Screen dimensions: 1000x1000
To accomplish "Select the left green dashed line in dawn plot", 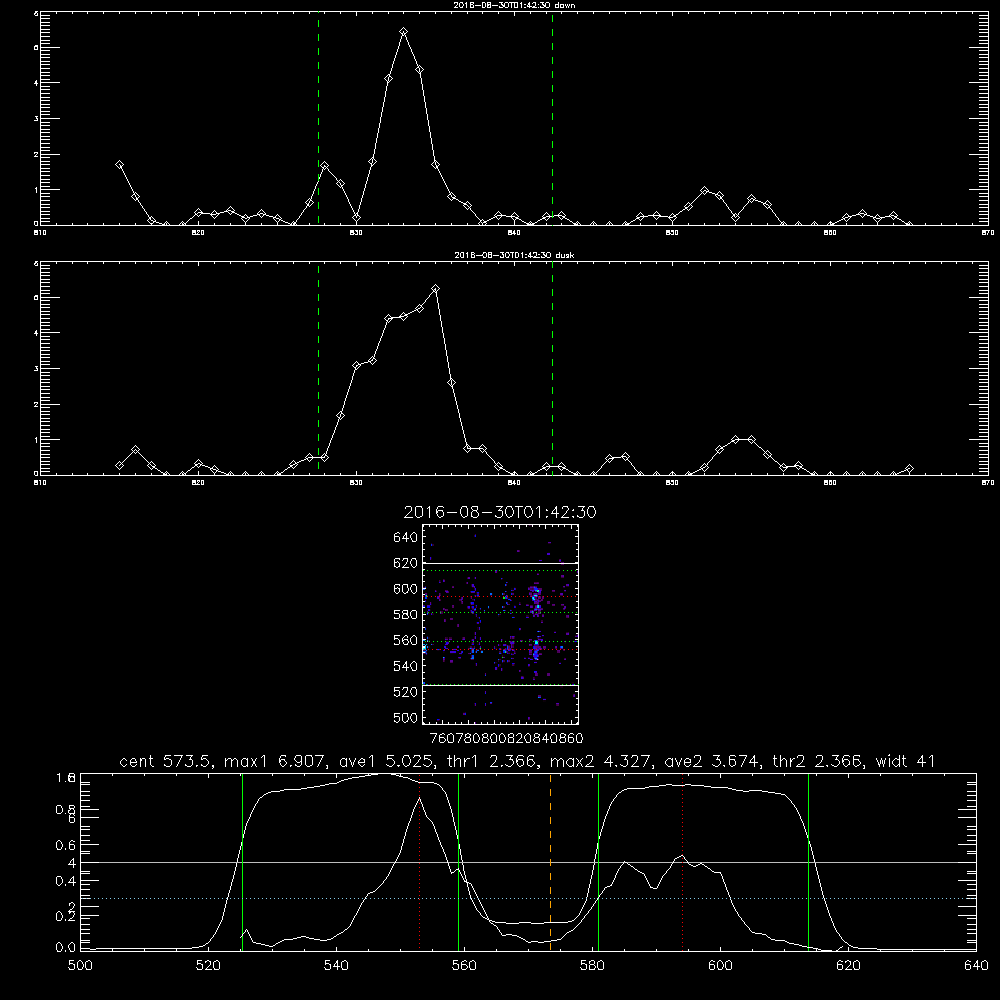I will point(318,119).
